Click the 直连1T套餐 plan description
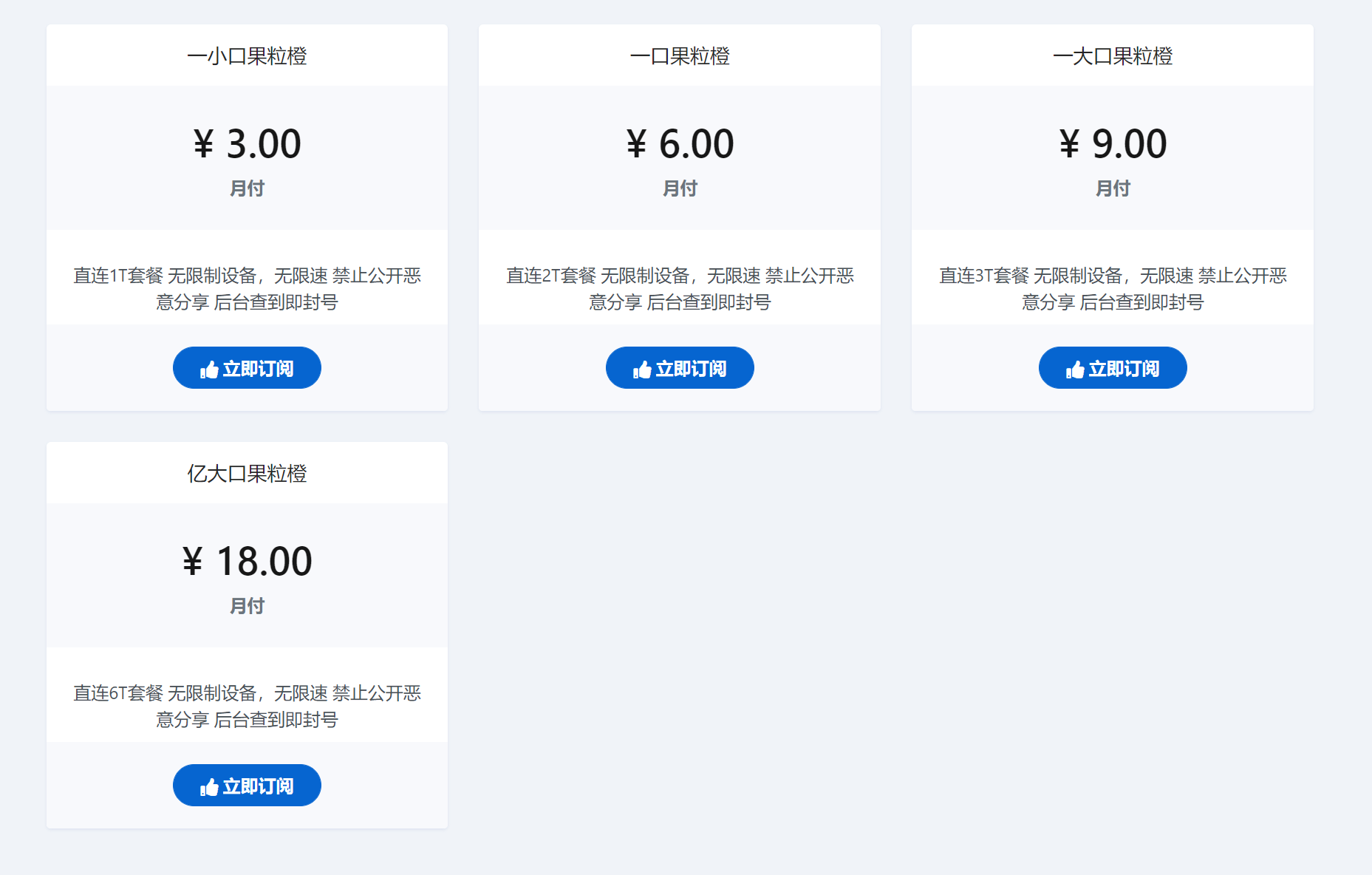 [x=247, y=289]
